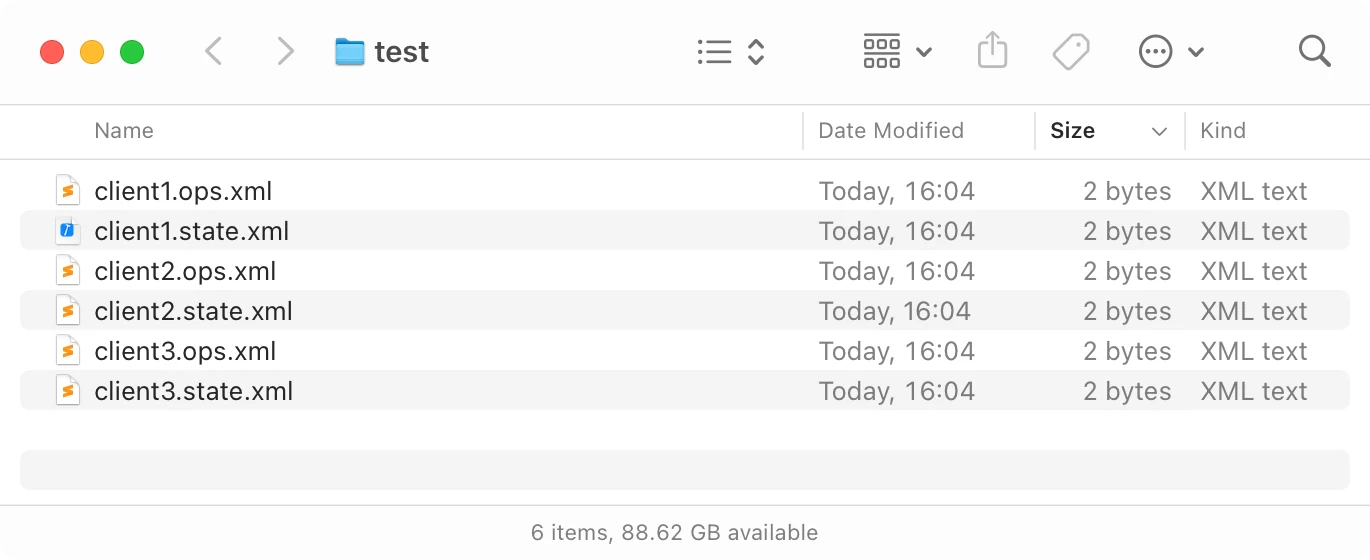Sort files by Date Modified column
The image size is (1370, 560).
coord(891,131)
